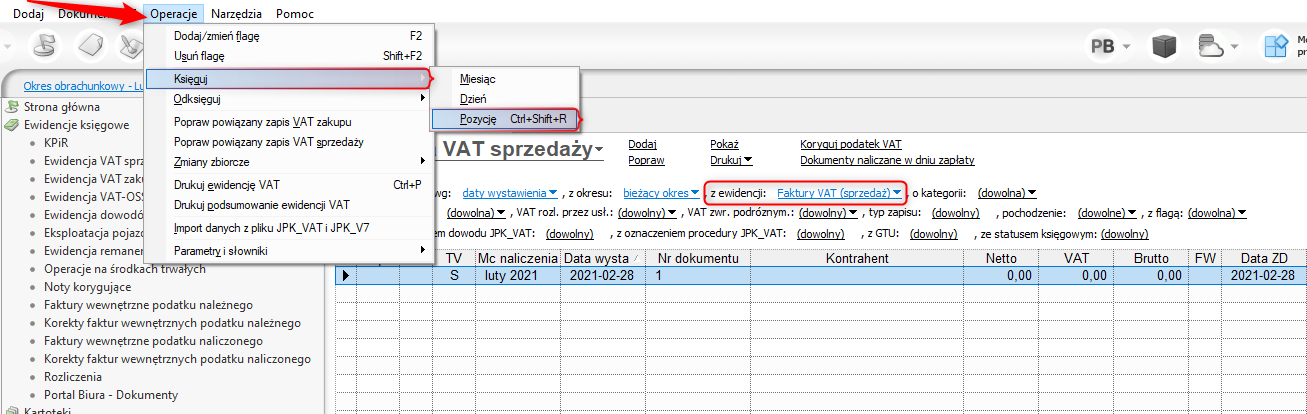
Task: Click ze statusem księgowym (dowolny) filter
Action: (1125, 234)
